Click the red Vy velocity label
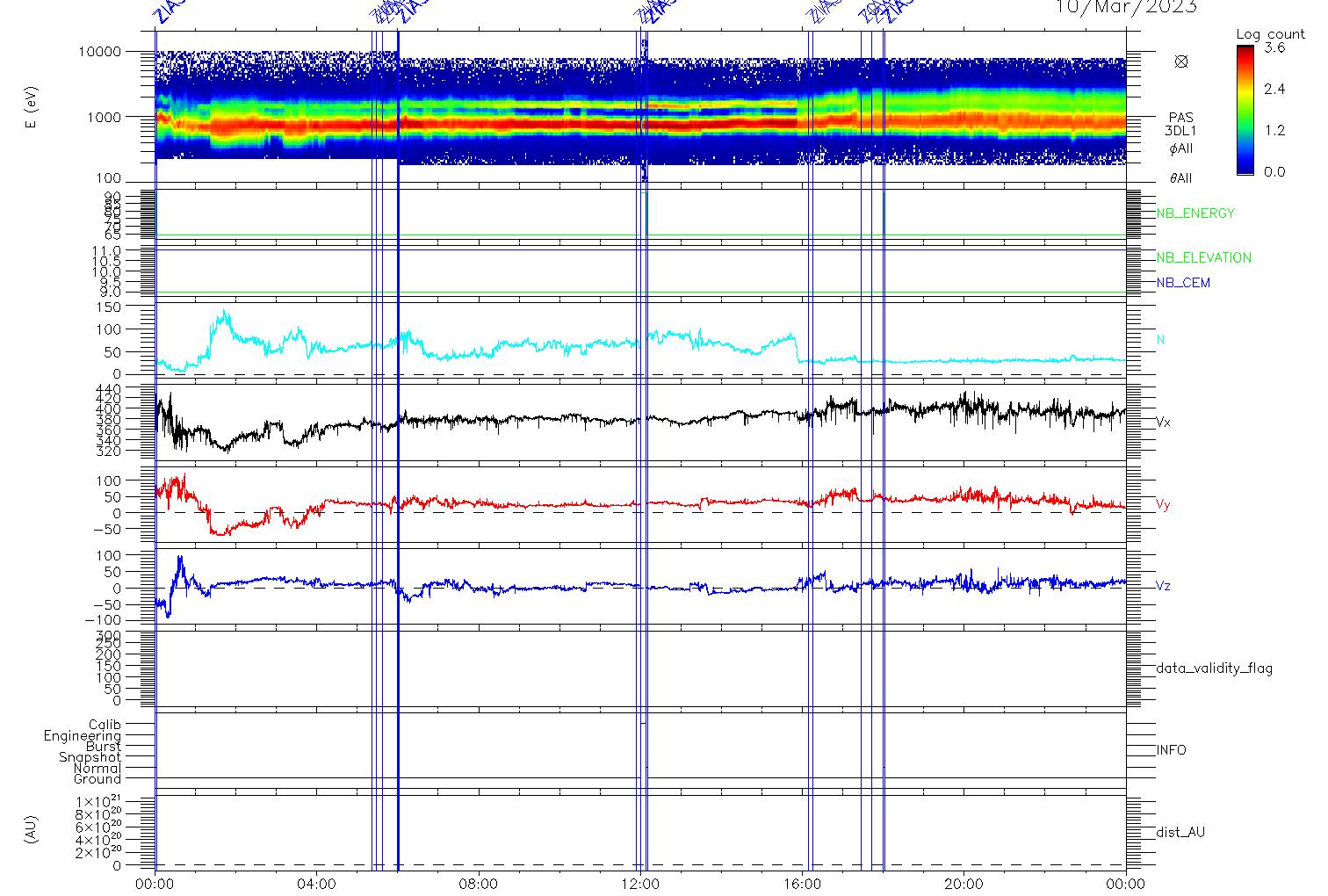The width and height of the screenshot is (1328, 896). click(x=1163, y=505)
